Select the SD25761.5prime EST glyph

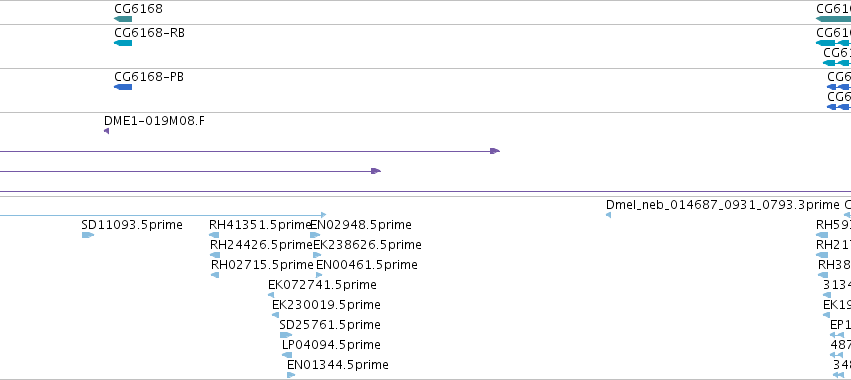(285, 335)
